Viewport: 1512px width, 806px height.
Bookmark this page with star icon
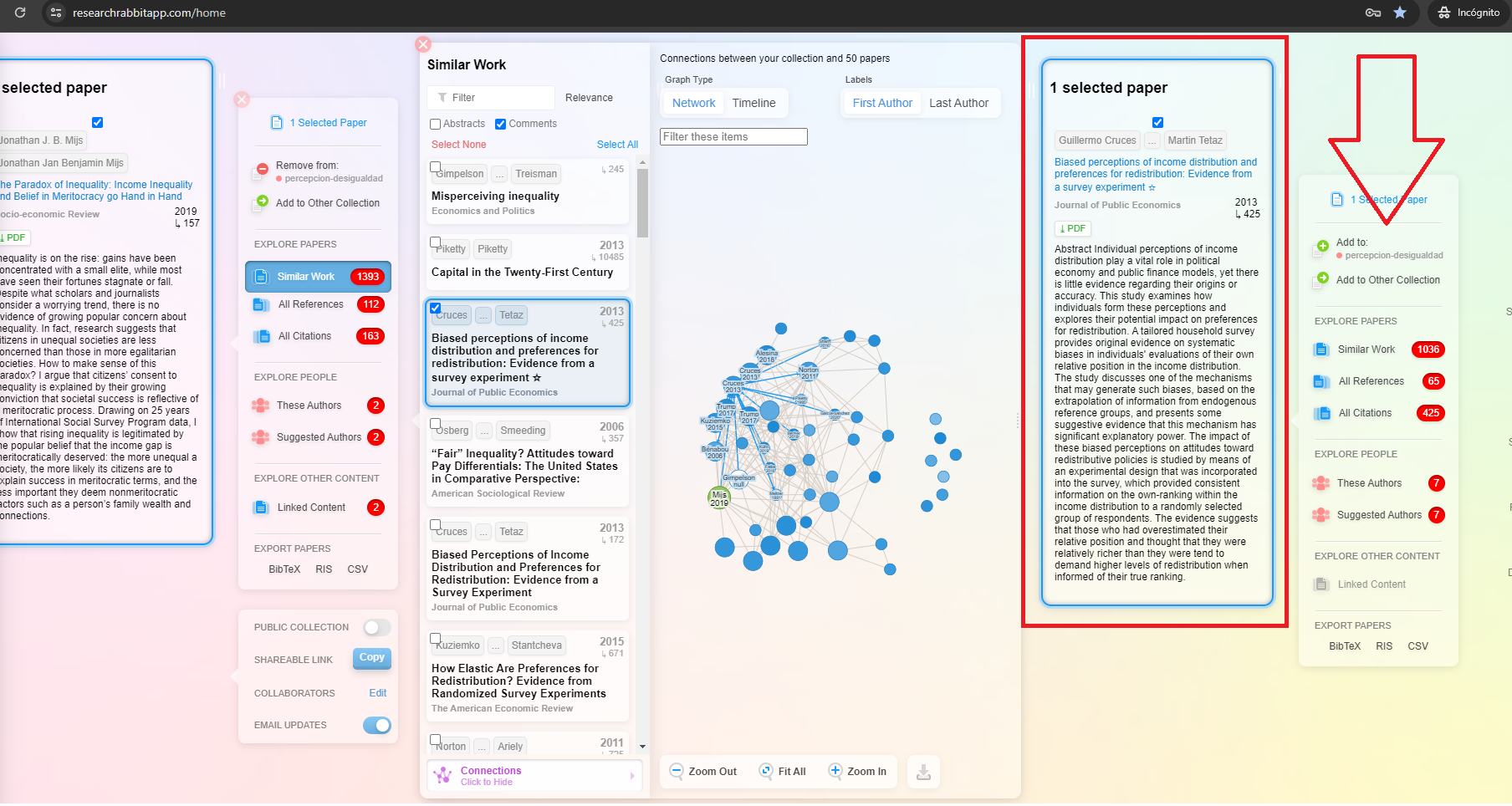pyautogui.click(x=1400, y=13)
